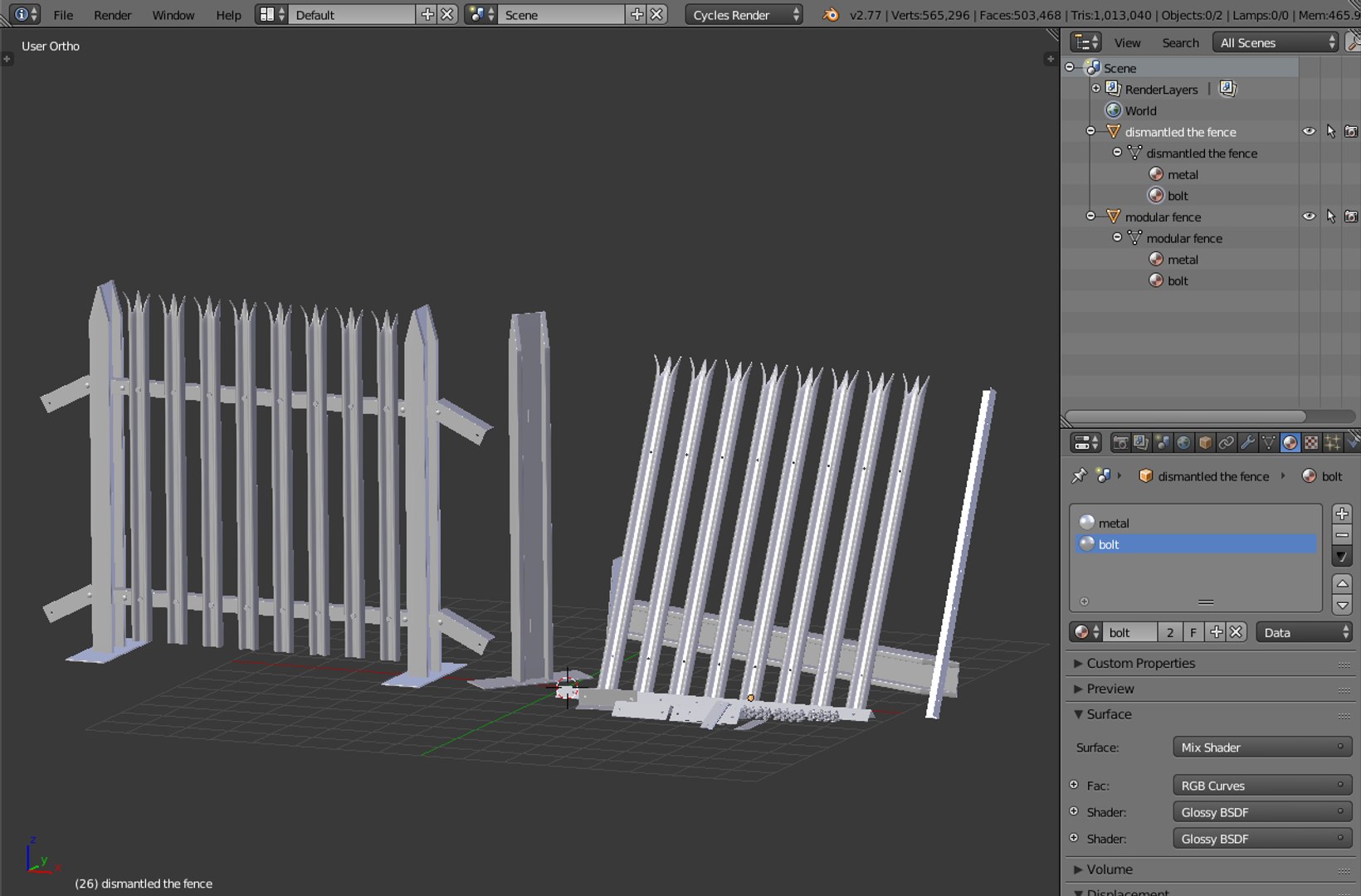Hide 'modular fence' object via eye icon
This screenshot has height=896, width=1361.
click(x=1309, y=217)
